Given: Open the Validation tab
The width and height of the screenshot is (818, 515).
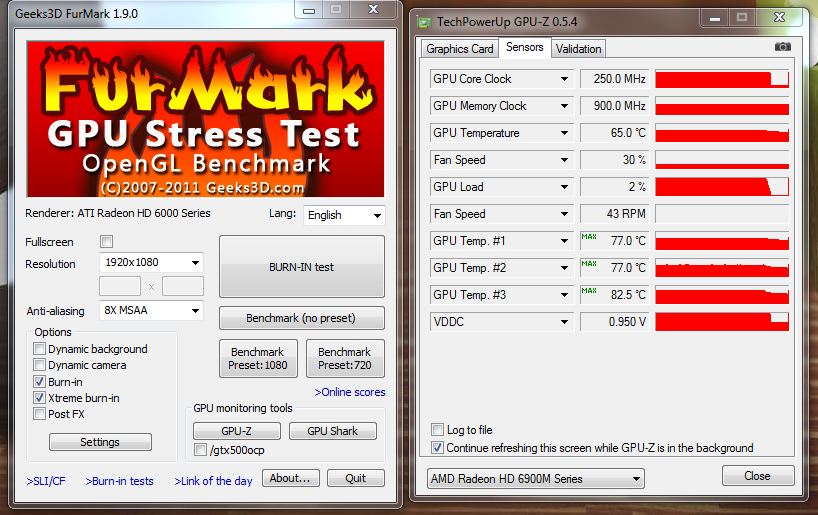Looking at the screenshot, I should tap(578, 48).
